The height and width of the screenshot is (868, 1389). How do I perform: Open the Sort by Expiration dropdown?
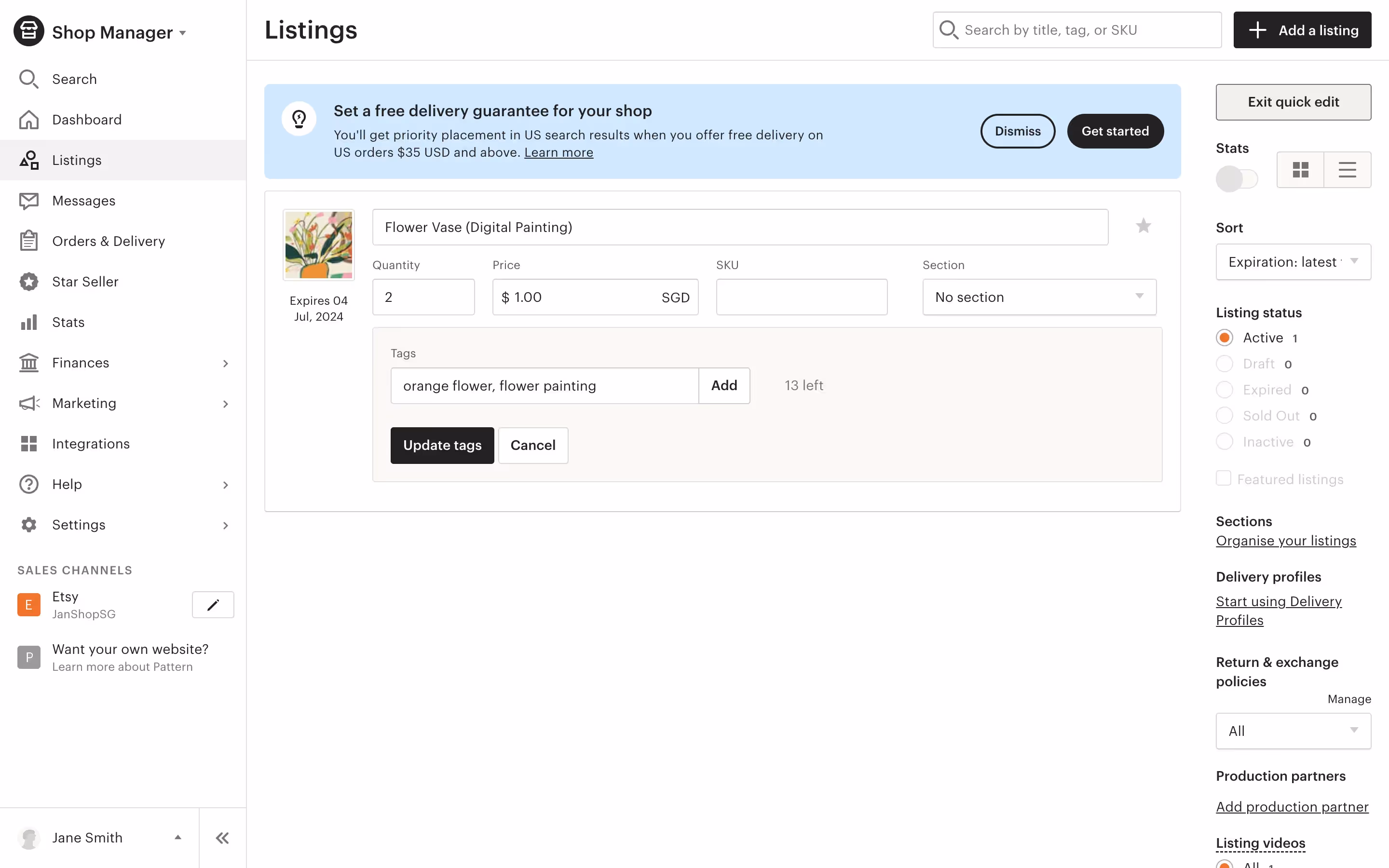click(x=1293, y=262)
